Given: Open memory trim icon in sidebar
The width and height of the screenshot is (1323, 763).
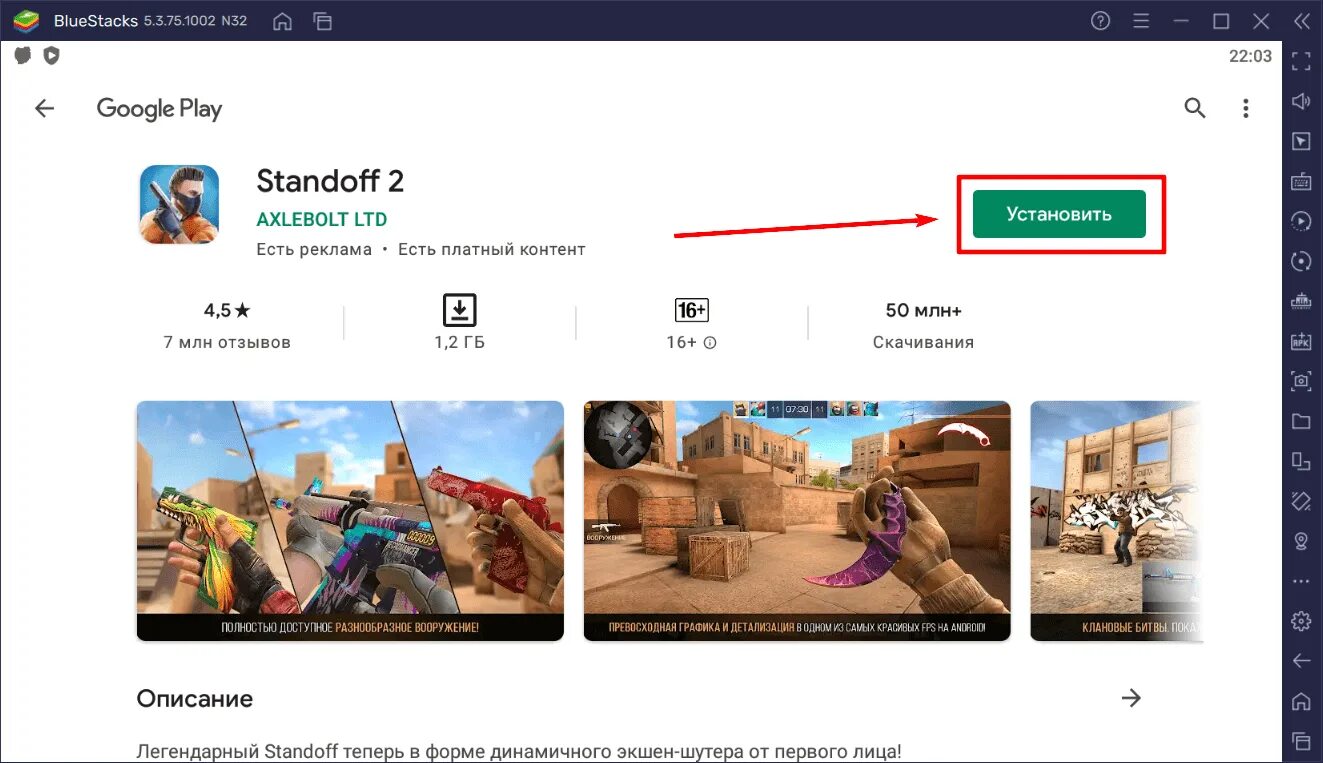Looking at the screenshot, I should (x=1301, y=301).
